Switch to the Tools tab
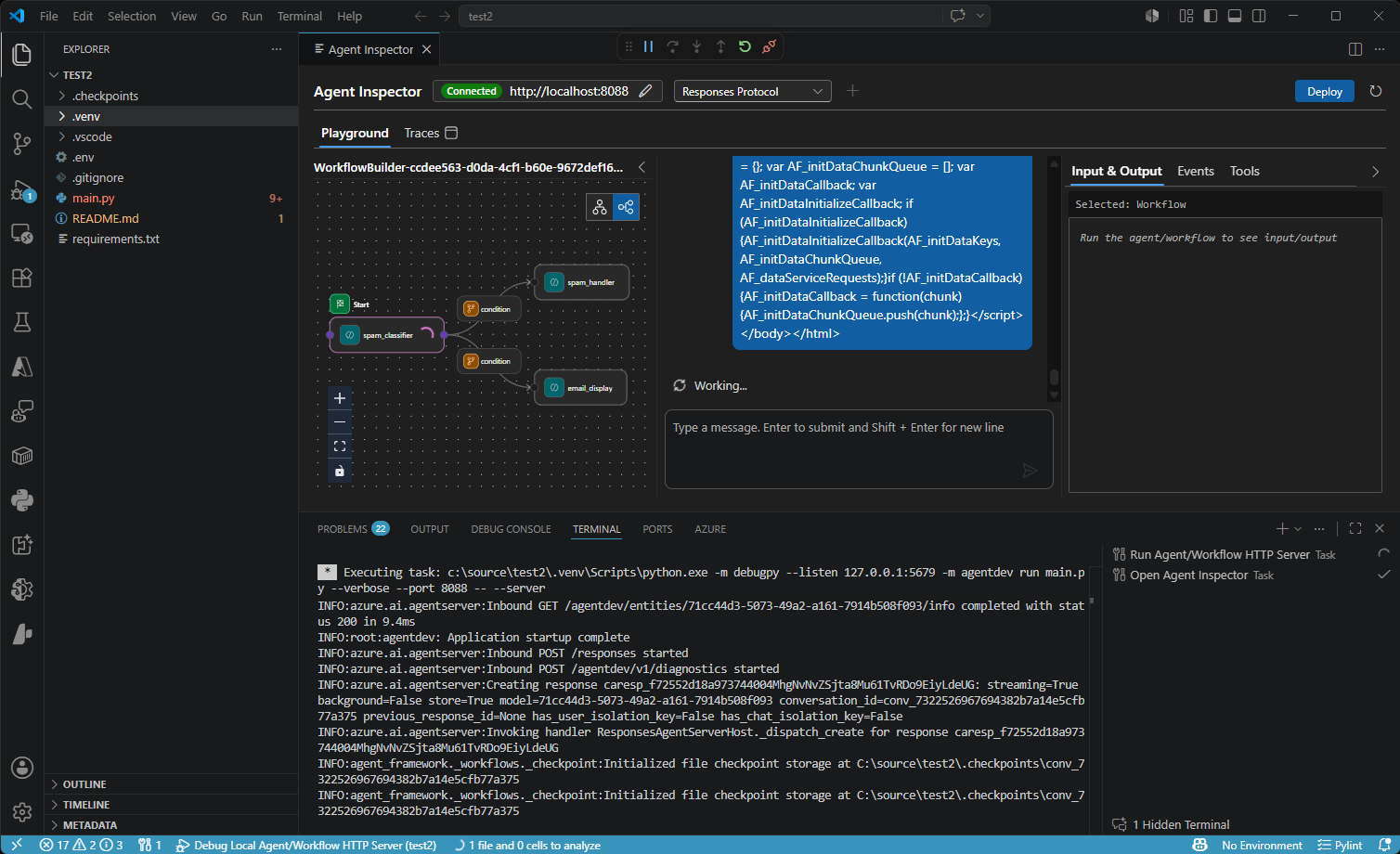Image resolution: width=1400 pixels, height=854 pixels. (1245, 171)
